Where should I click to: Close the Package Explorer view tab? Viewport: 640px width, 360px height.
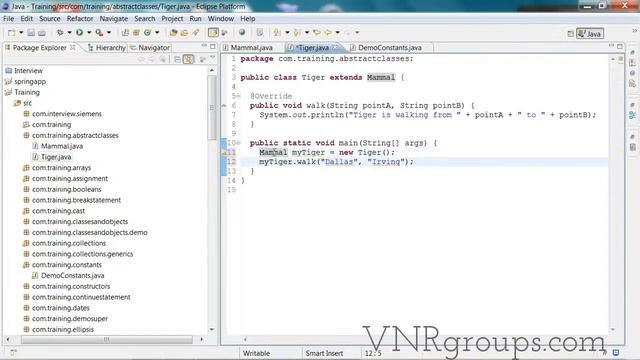pos(73,47)
